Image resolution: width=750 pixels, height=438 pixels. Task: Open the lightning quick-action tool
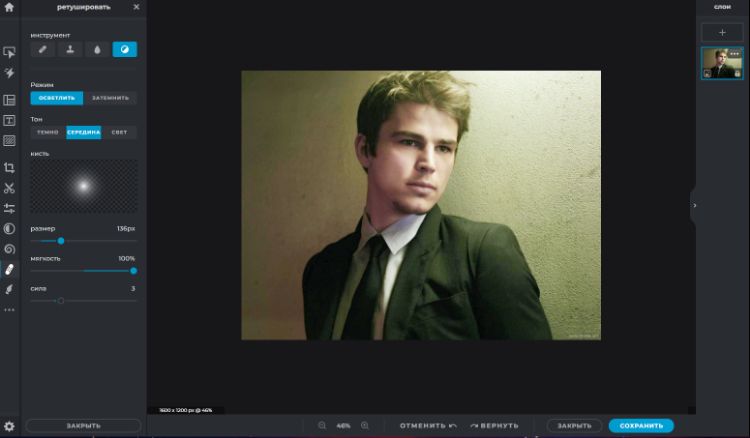(x=9, y=73)
